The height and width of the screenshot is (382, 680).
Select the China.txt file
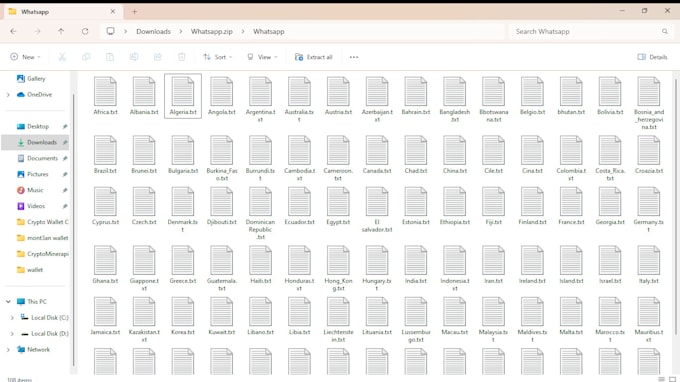[x=454, y=154]
